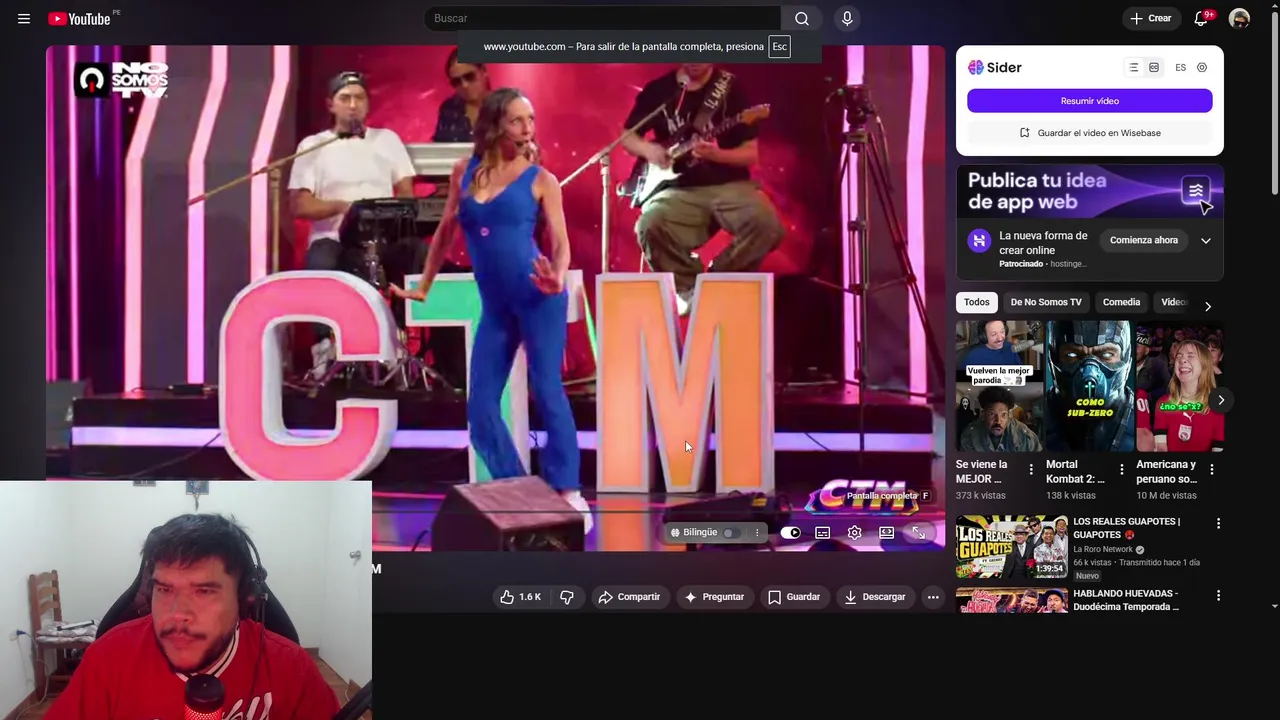Toggle the autoplay switch in player
Viewport: 1280px width, 720px height.
click(790, 533)
